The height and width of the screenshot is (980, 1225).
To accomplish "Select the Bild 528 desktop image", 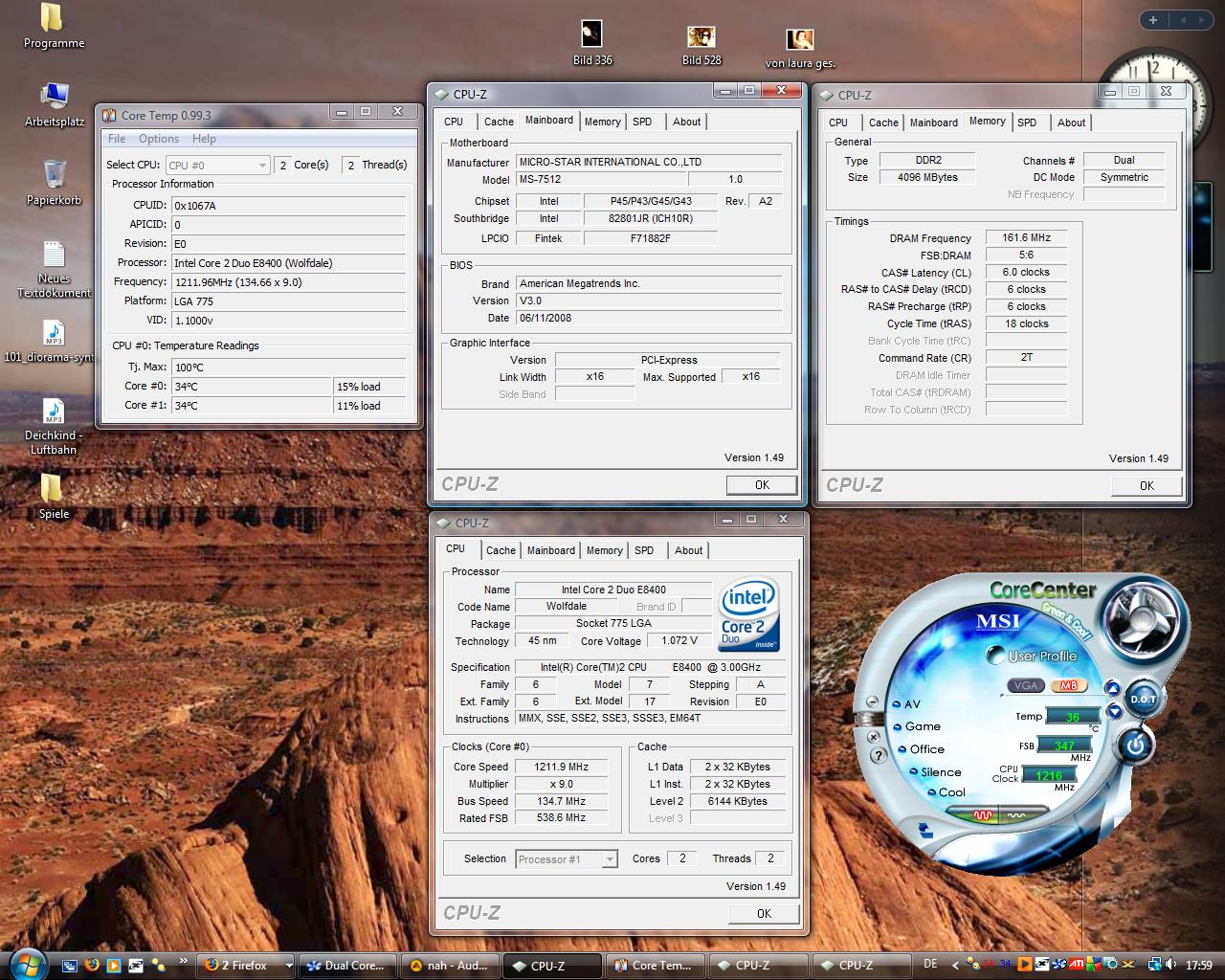I will click(x=702, y=46).
